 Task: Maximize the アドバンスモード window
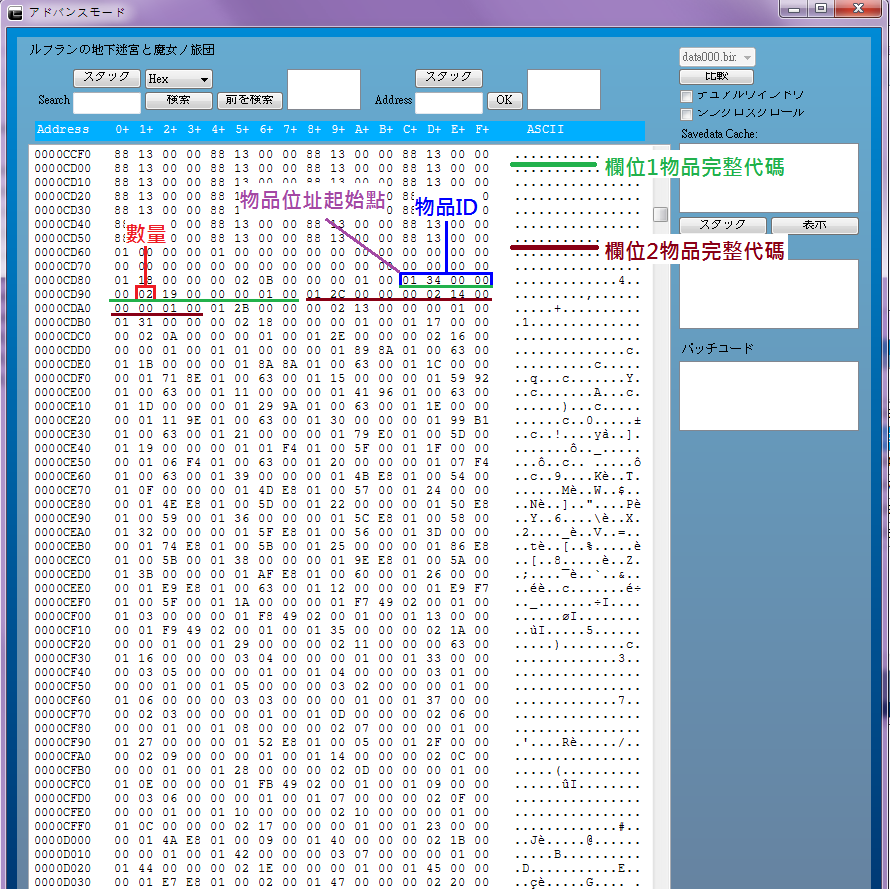(x=820, y=9)
